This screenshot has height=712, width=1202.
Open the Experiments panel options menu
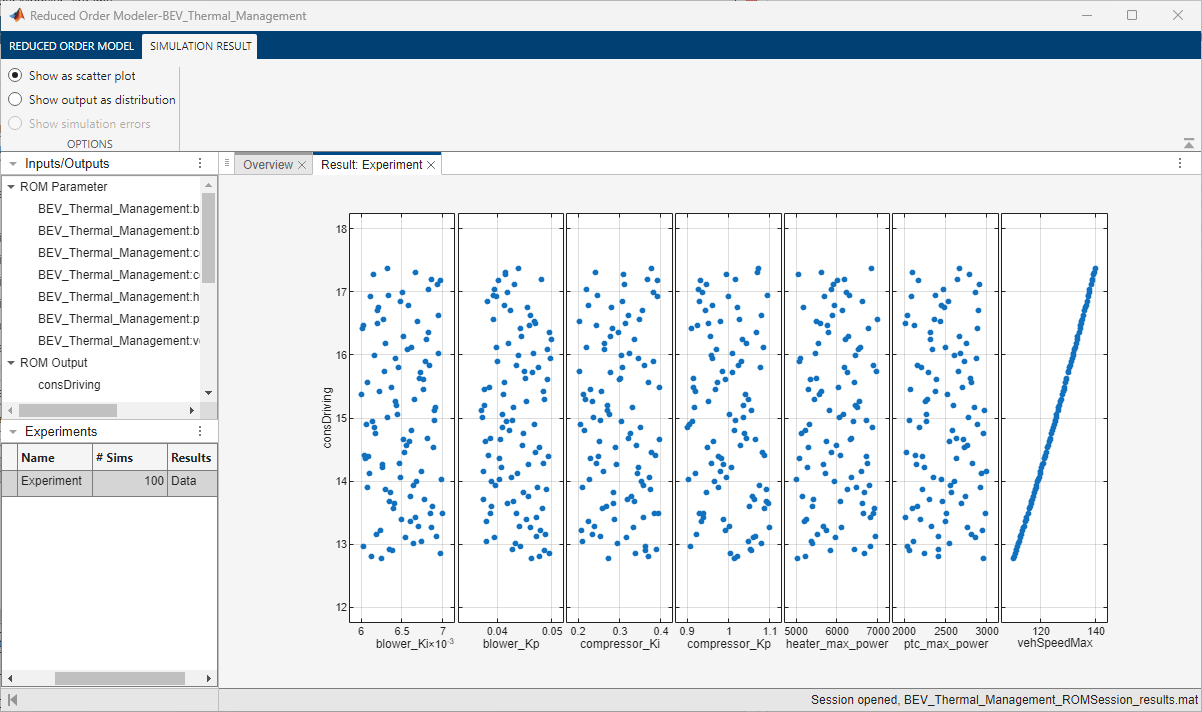199,430
